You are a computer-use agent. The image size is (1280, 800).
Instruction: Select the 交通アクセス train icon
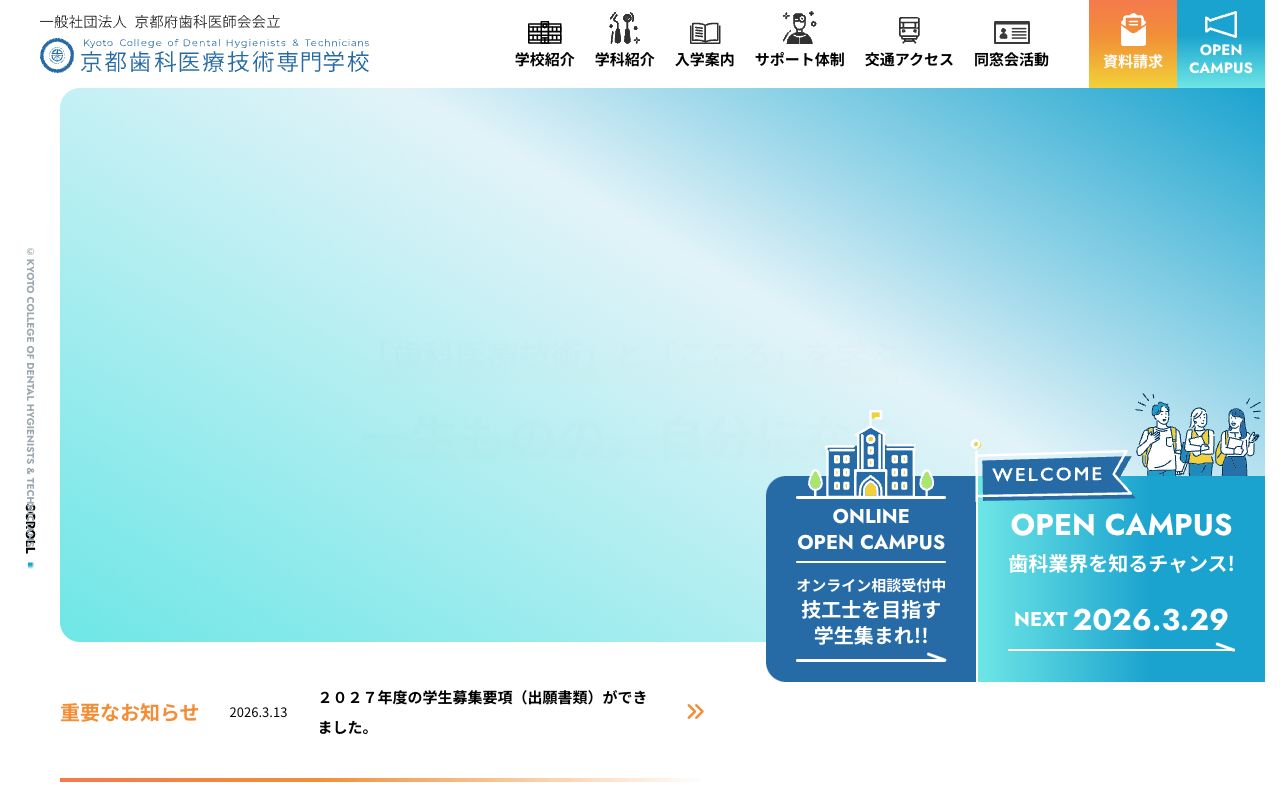click(908, 29)
